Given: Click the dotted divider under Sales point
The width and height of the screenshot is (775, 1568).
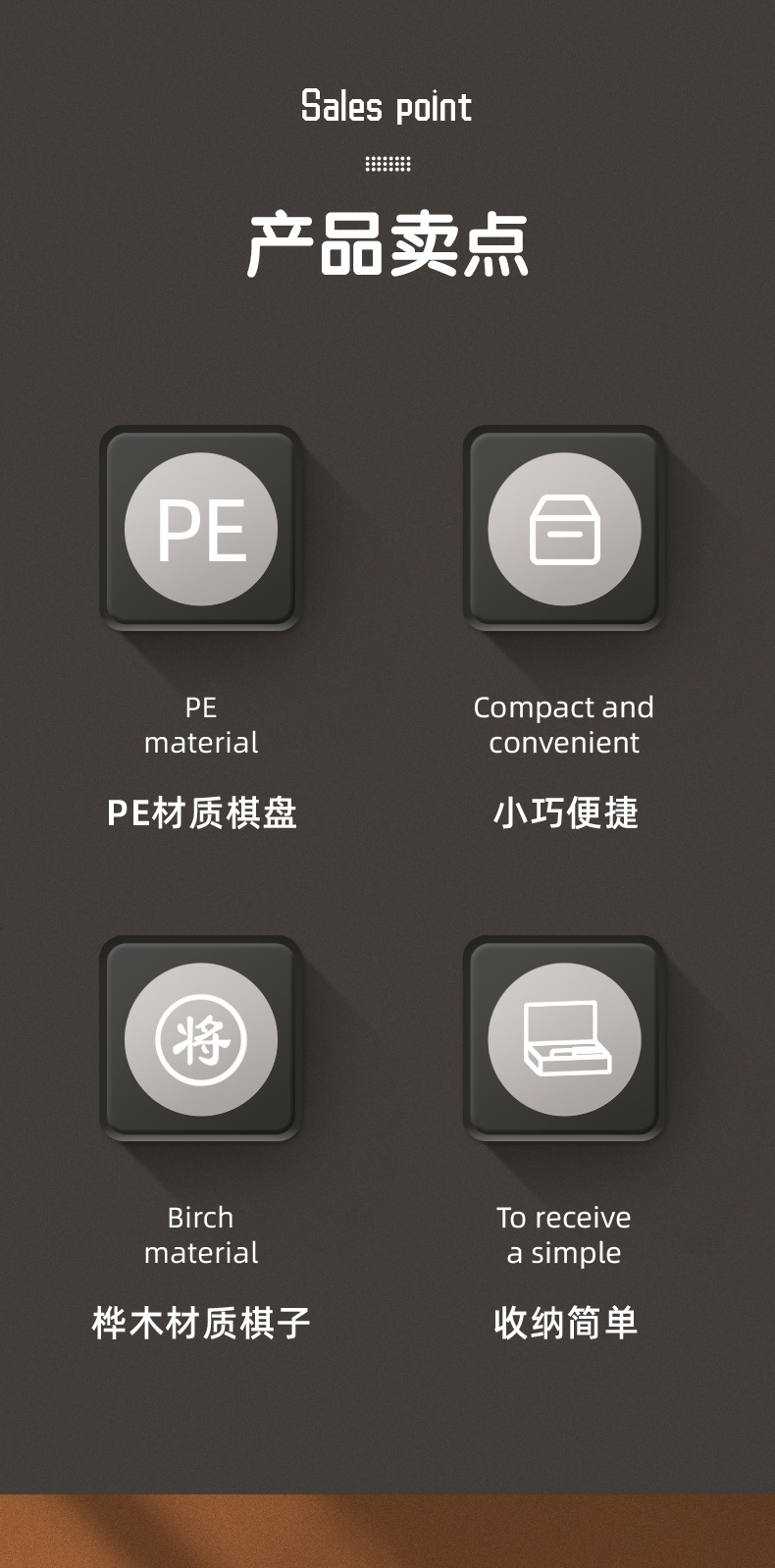Looking at the screenshot, I should pos(387,164).
